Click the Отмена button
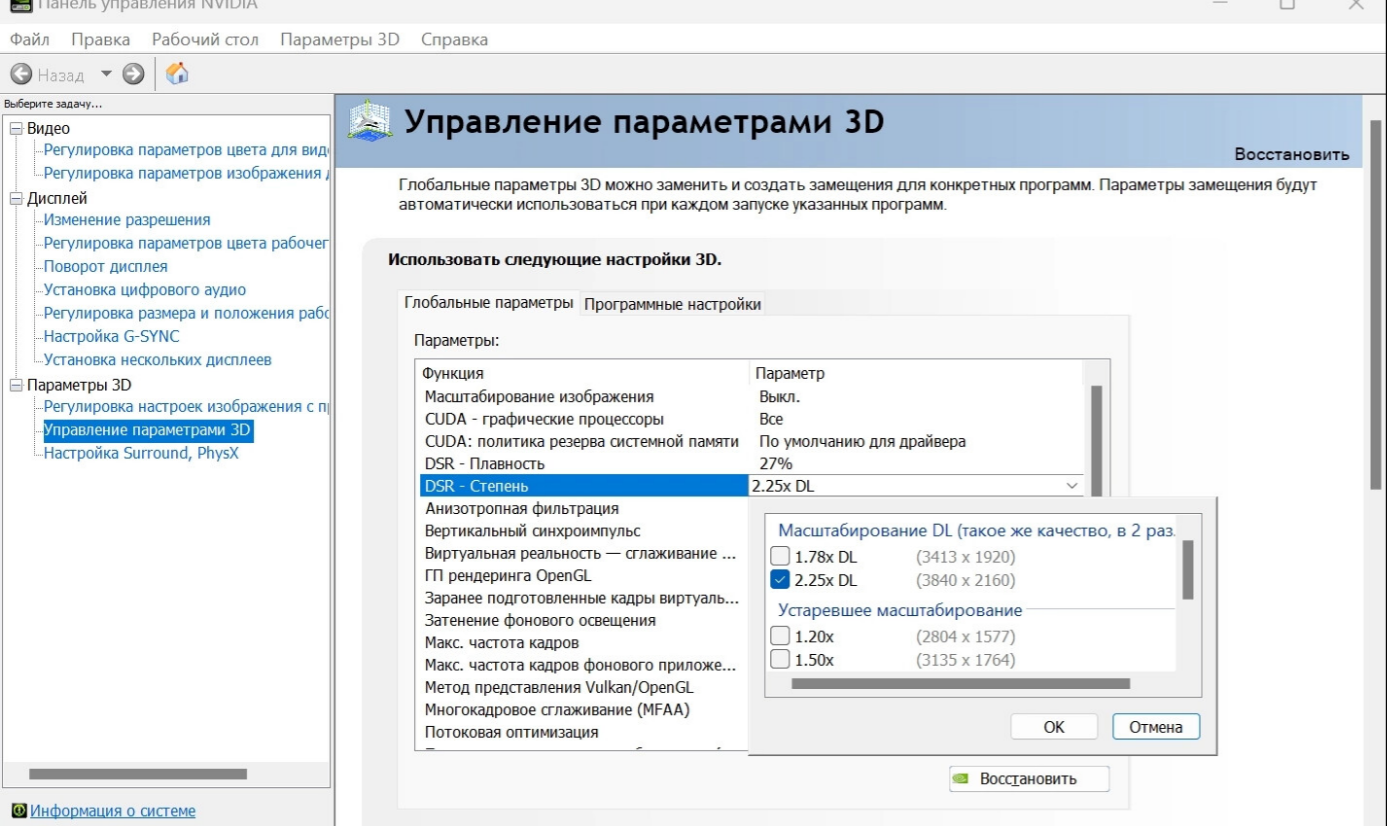 pyautogui.click(x=1156, y=727)
